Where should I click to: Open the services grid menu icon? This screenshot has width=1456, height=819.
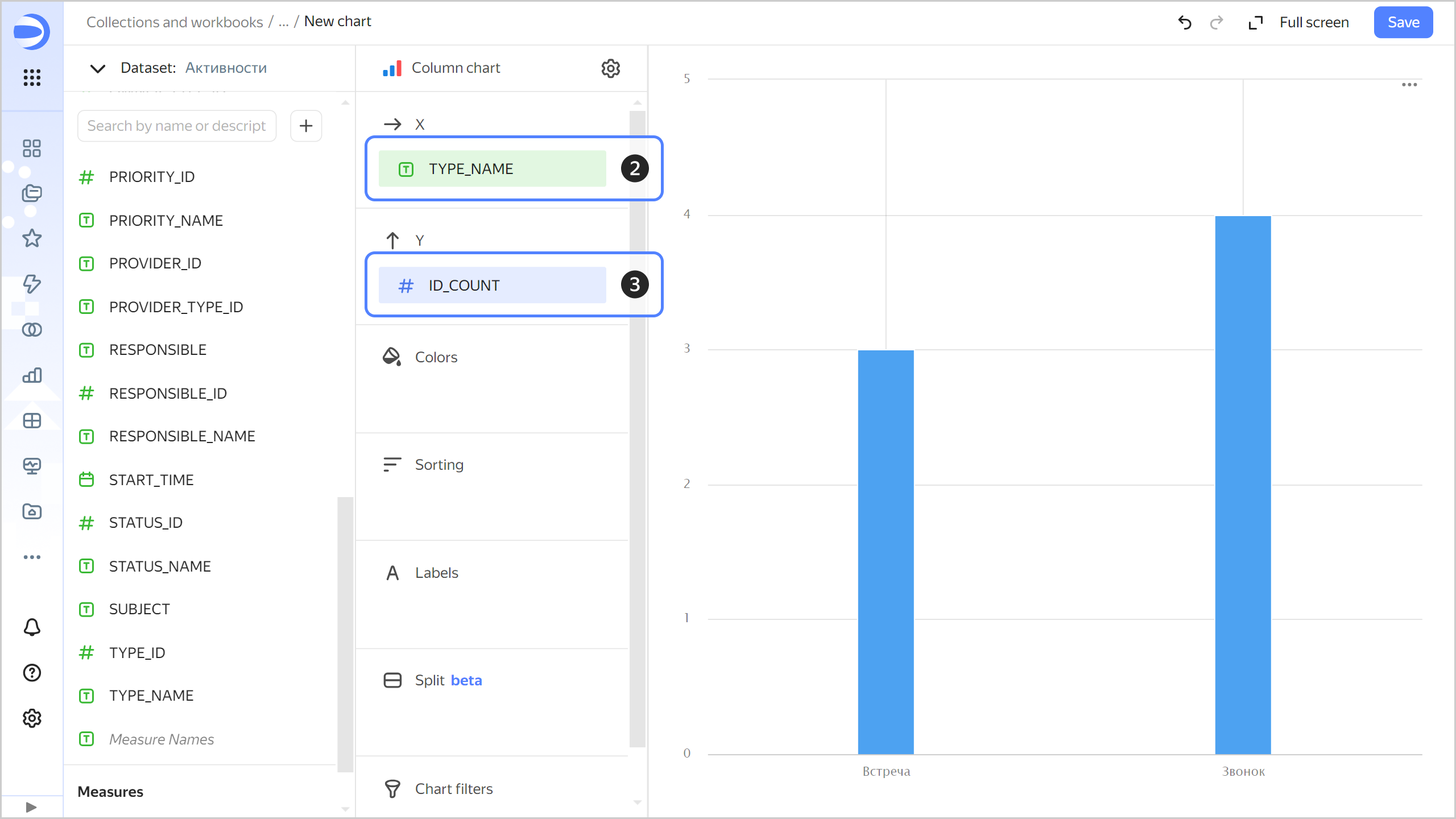coord(32,77)
